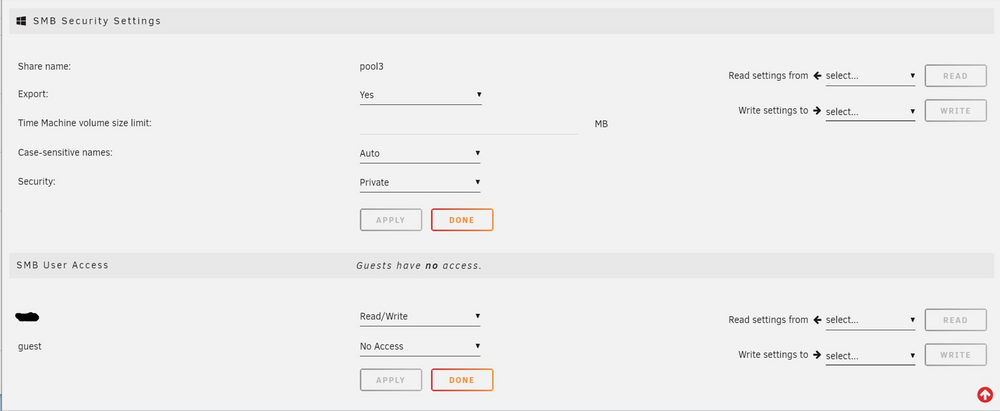Open the guest No Access dropdown
The image size is (1000, 411).
(x=420, y=347)
